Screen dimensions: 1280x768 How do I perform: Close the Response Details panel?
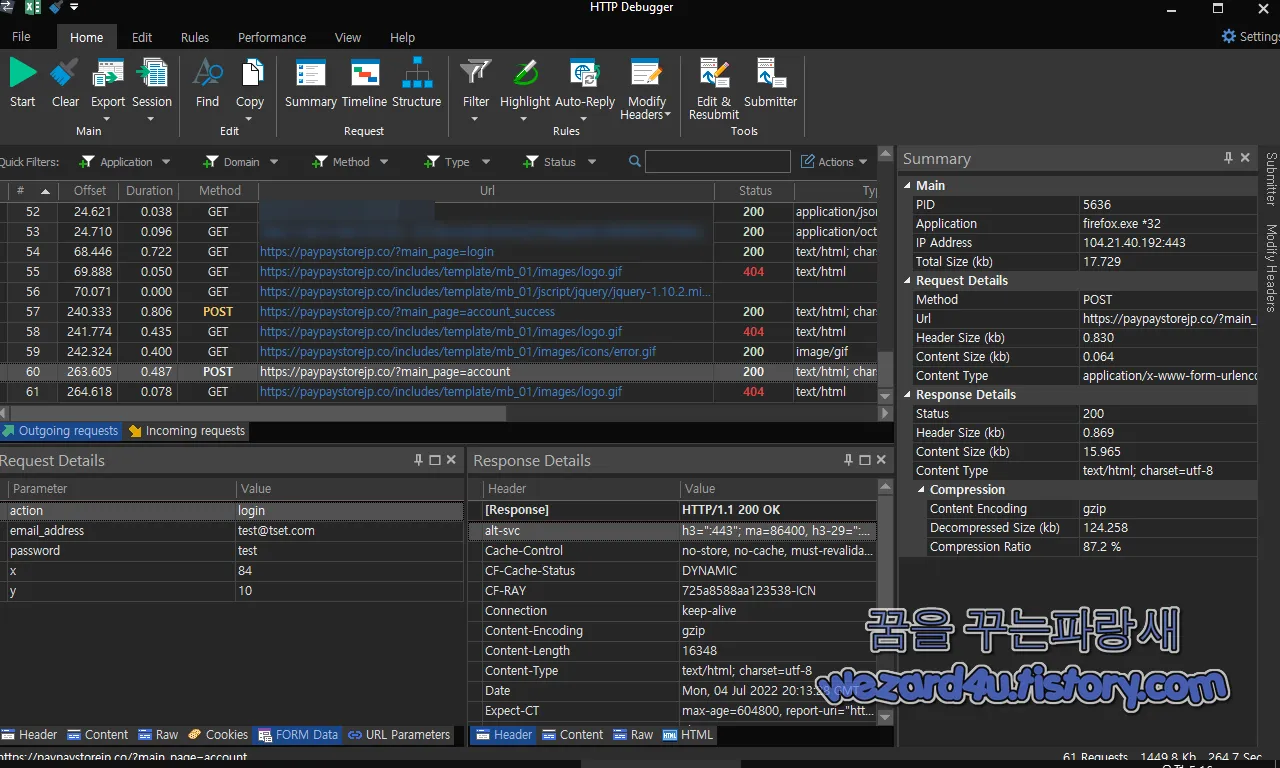coord(881,460)
